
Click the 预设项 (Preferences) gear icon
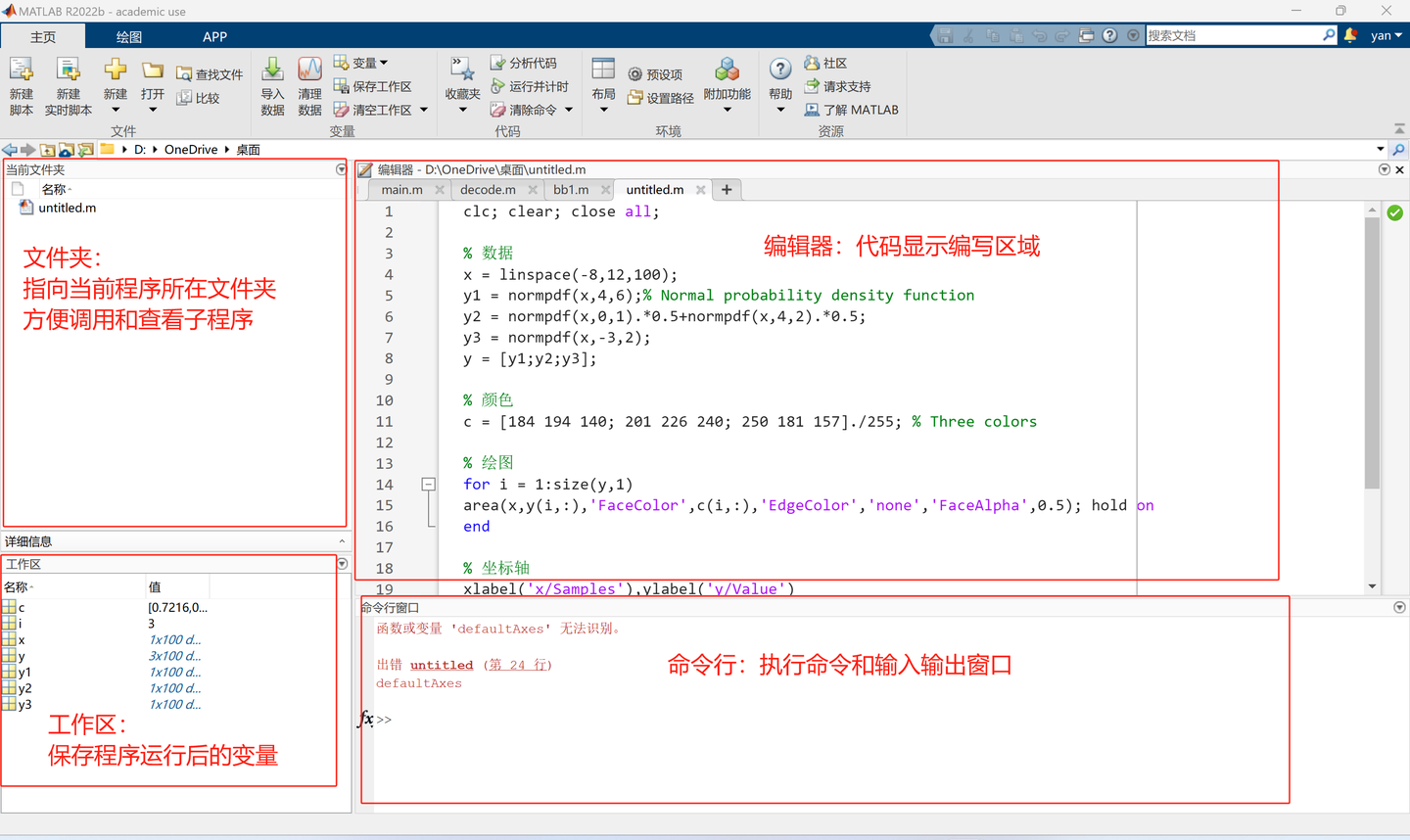point(634,74)
